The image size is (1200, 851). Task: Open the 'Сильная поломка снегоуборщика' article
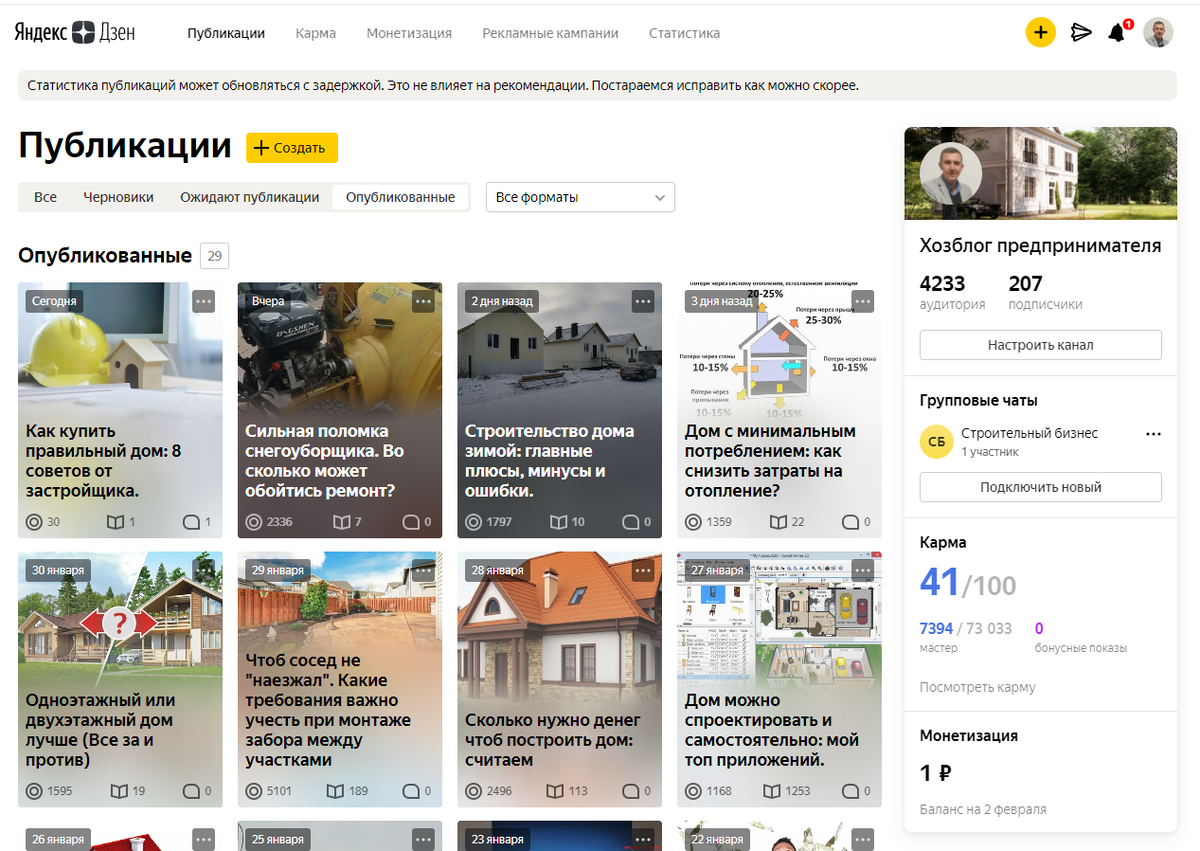[x=340, y=410]
